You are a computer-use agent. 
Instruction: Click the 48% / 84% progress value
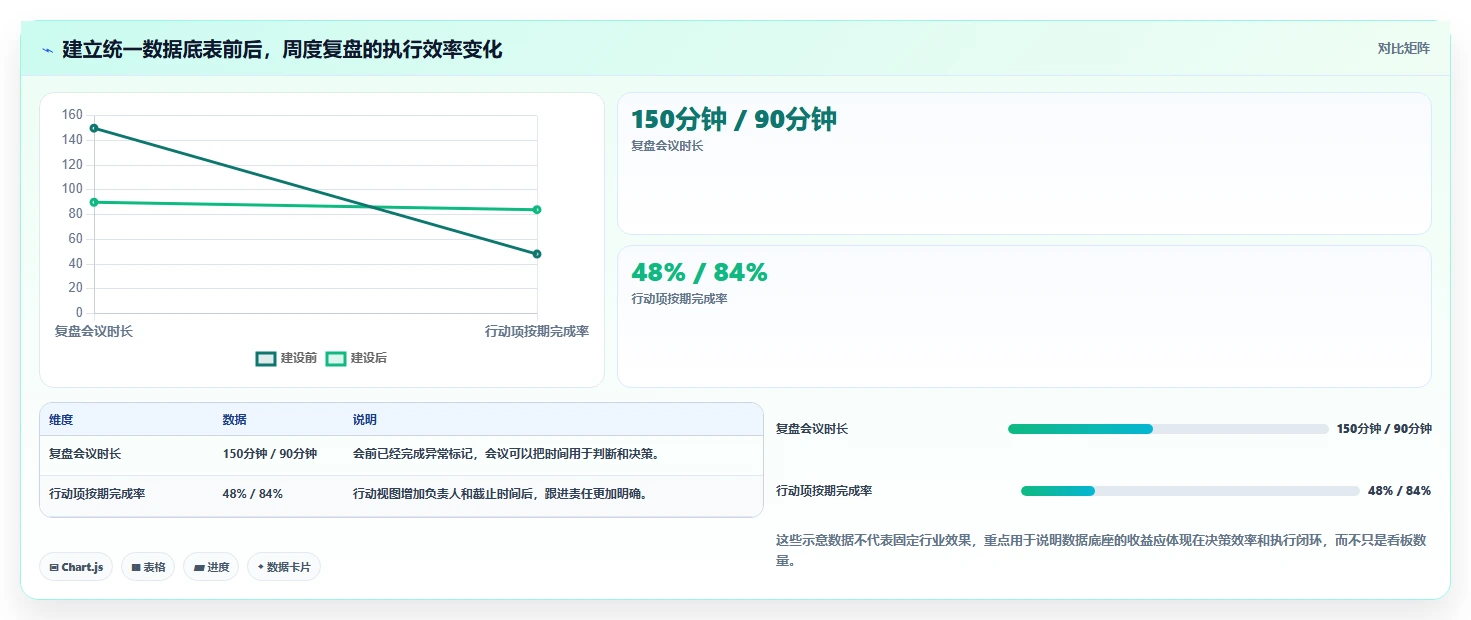(1399, 491)
